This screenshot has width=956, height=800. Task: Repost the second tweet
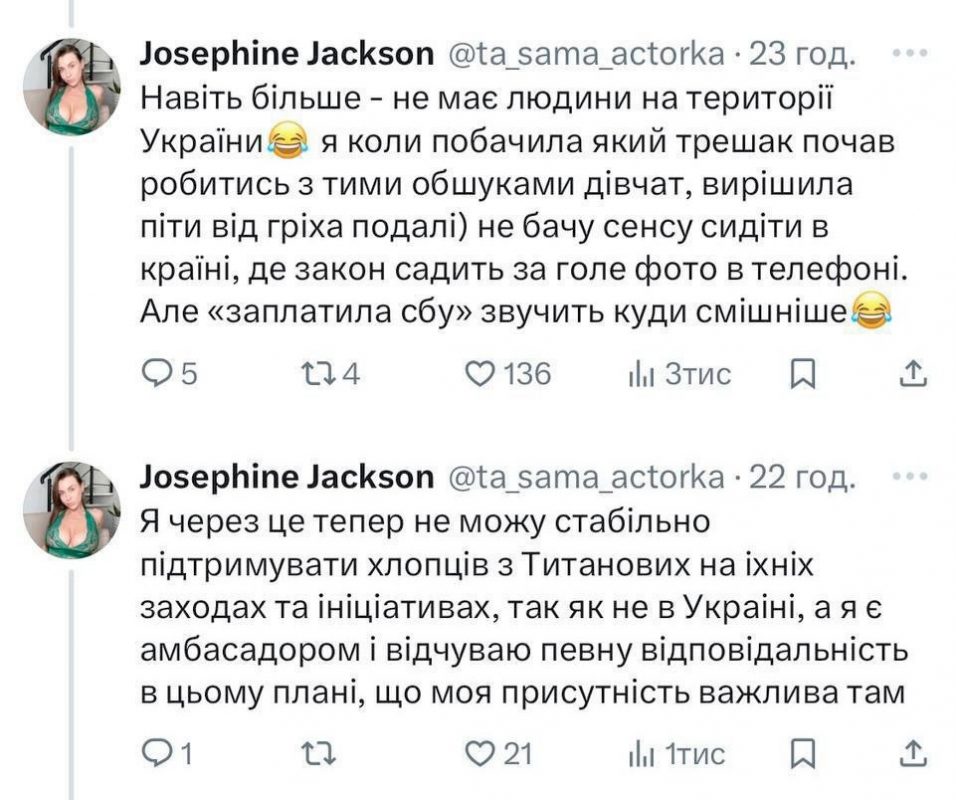point(317,752)
